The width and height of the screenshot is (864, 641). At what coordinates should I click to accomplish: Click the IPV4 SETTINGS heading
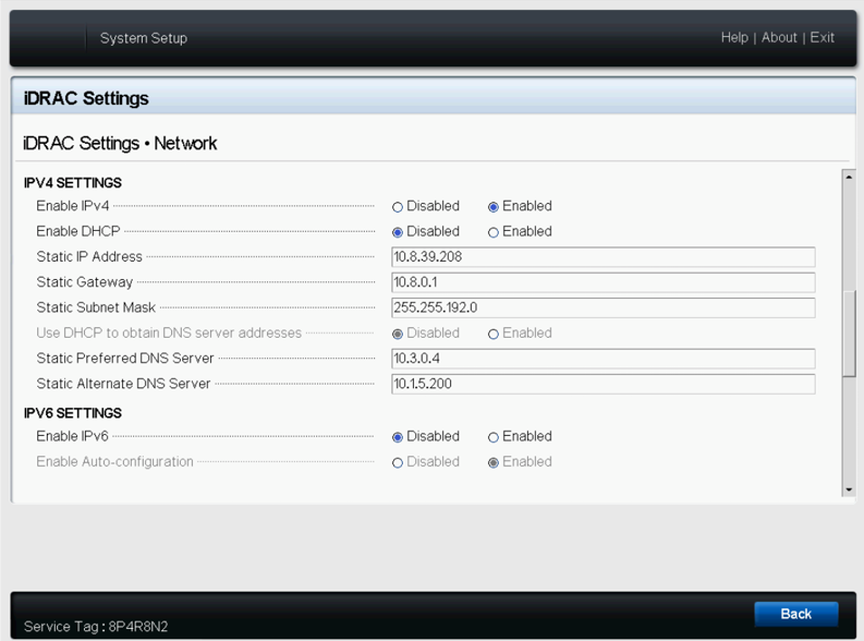pos(73,183)
